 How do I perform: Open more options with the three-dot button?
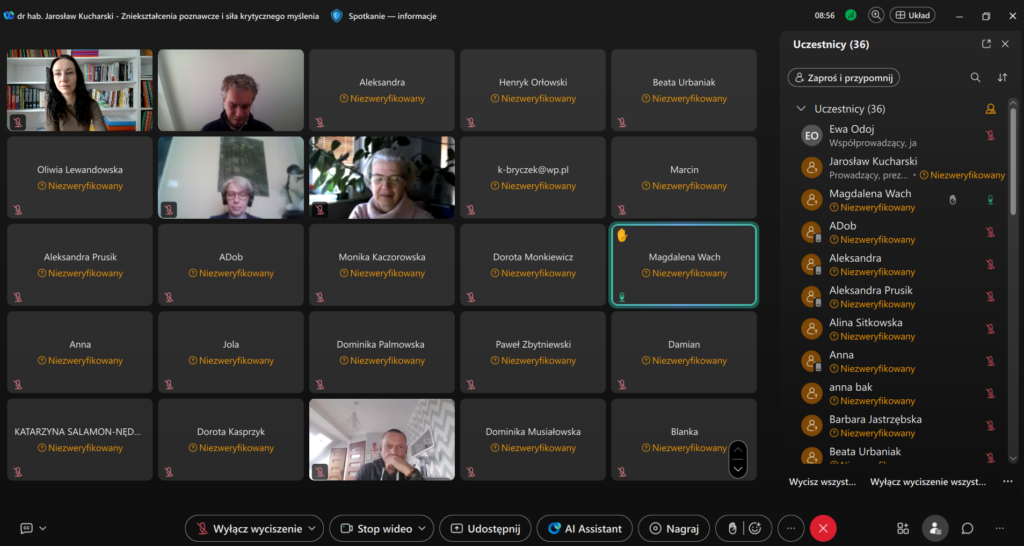791,528
